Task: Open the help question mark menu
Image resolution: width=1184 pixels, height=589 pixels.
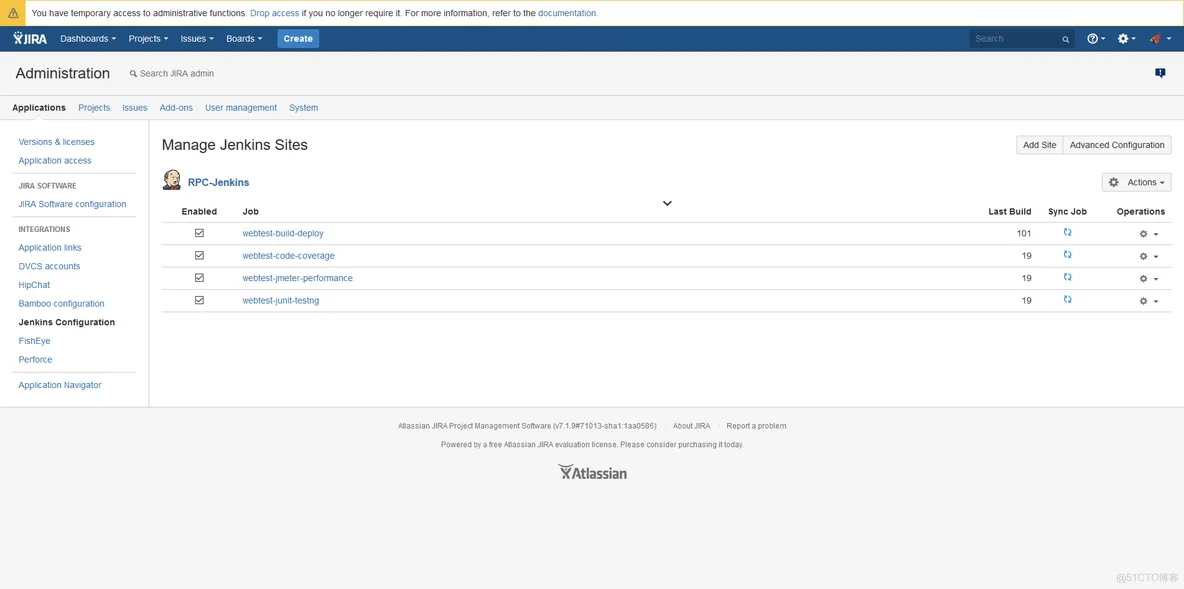Action: (1096, 39)
